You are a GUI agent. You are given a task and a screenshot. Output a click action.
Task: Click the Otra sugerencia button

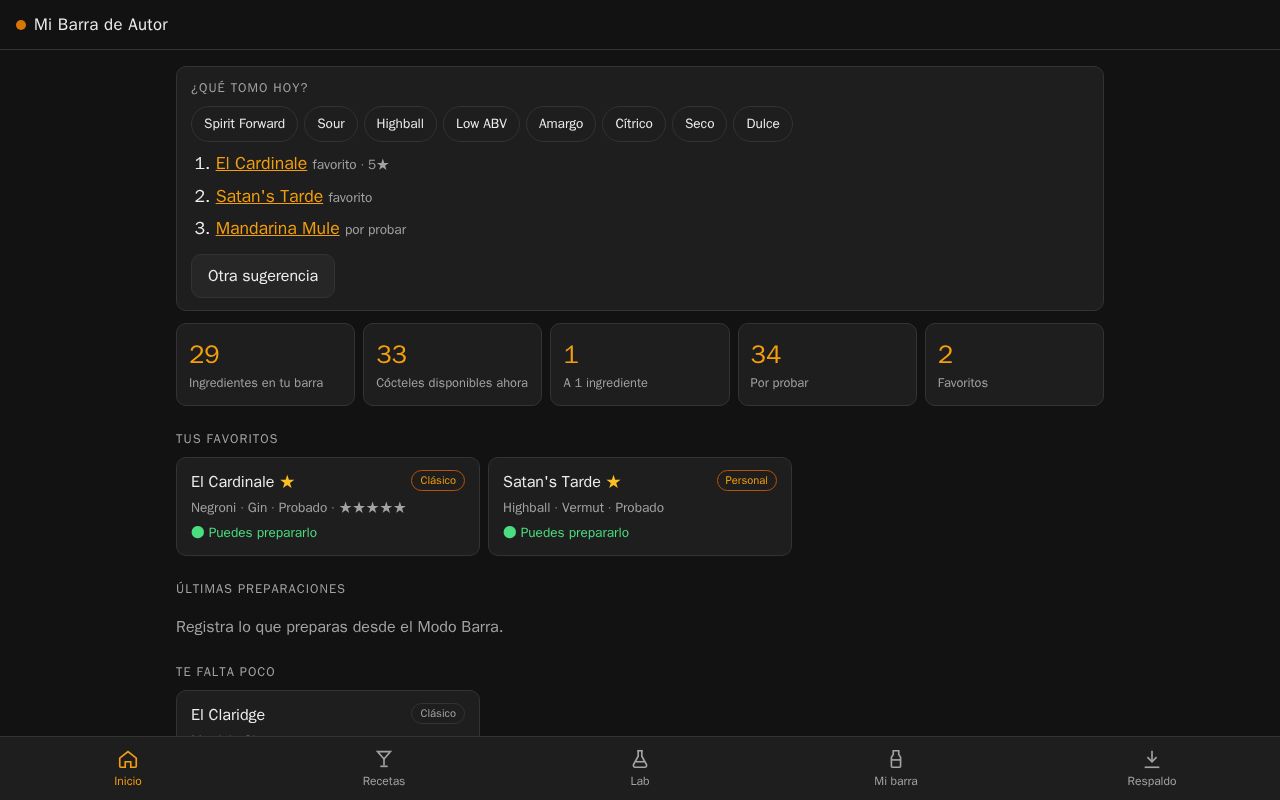pyautogui.click(x=263, y=276)
